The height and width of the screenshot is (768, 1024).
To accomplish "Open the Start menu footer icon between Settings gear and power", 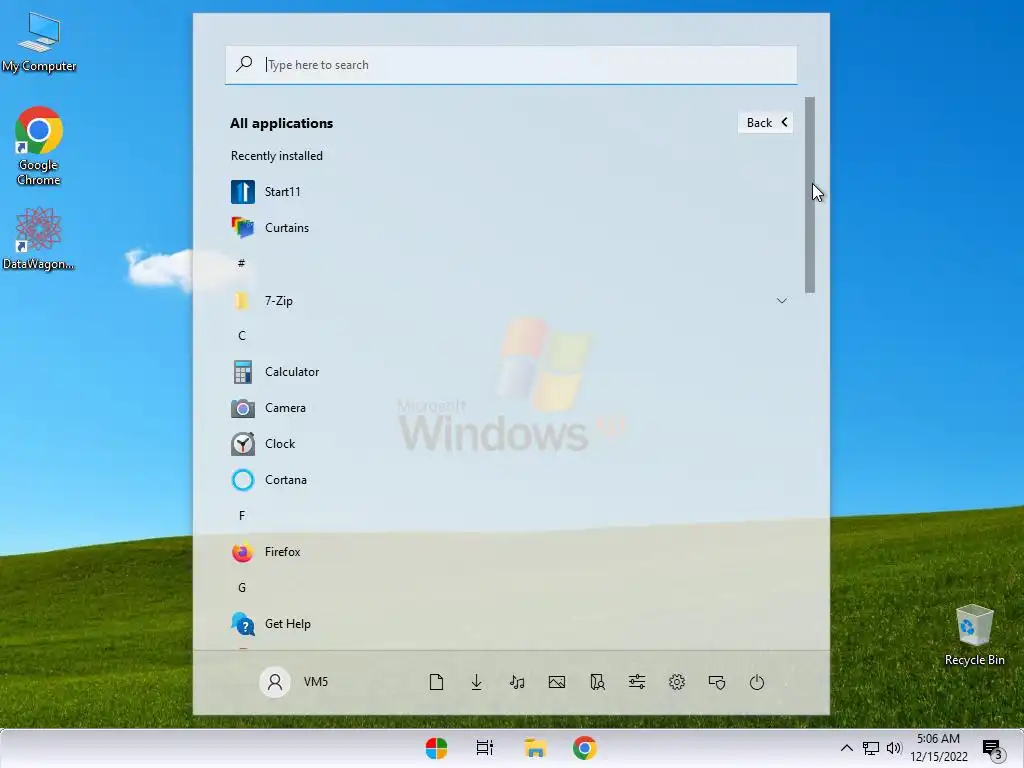I will pyautogui.click(x=717, y=682).
